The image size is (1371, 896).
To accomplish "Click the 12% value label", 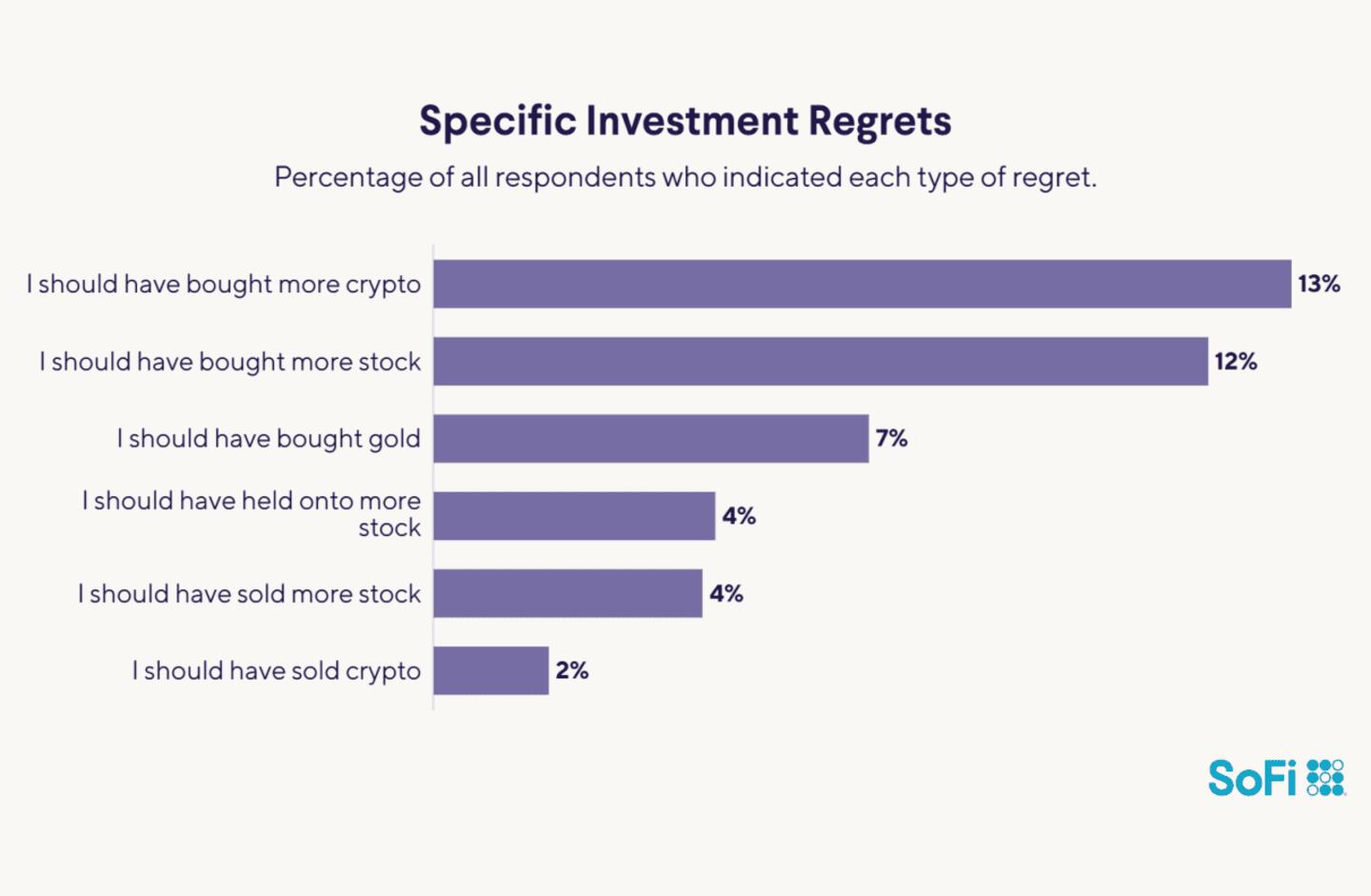I will point(1235,361).
